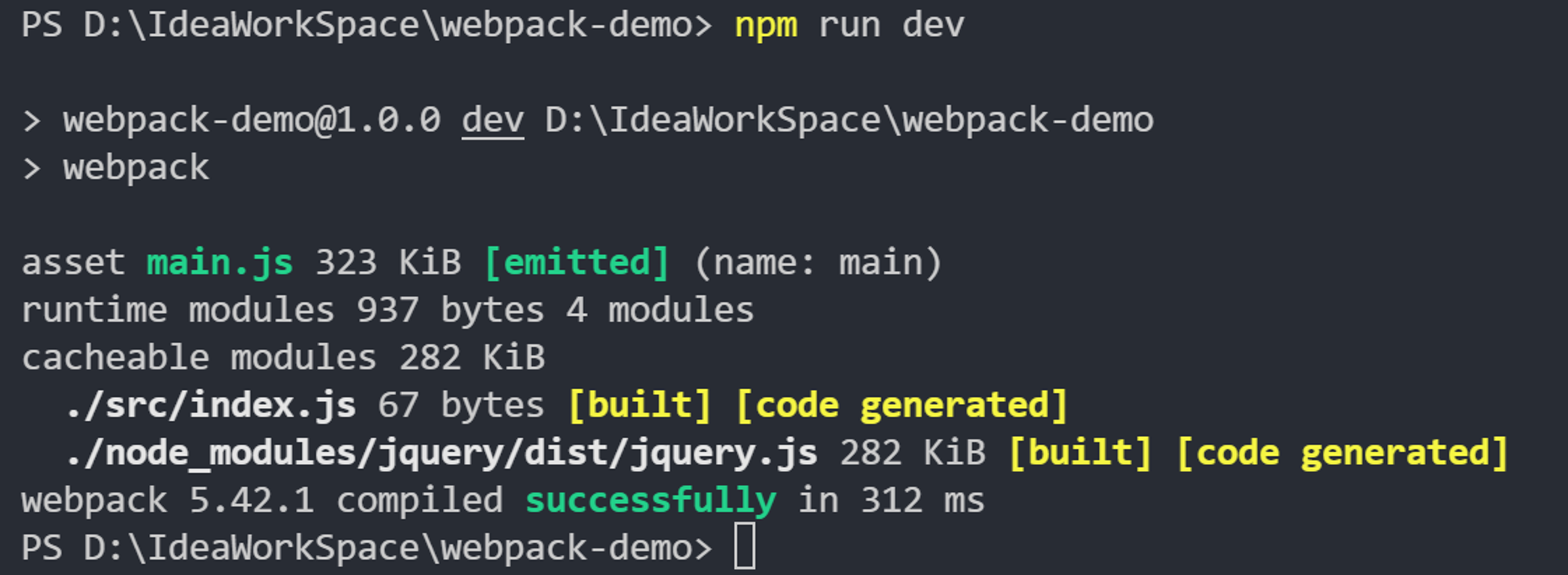Click '[built]' label on jquery.js row

[x=1081, y=453]
